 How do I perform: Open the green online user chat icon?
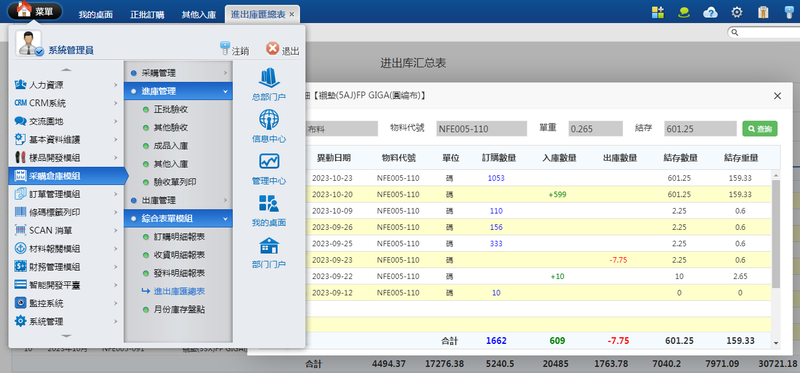point(684,12)
